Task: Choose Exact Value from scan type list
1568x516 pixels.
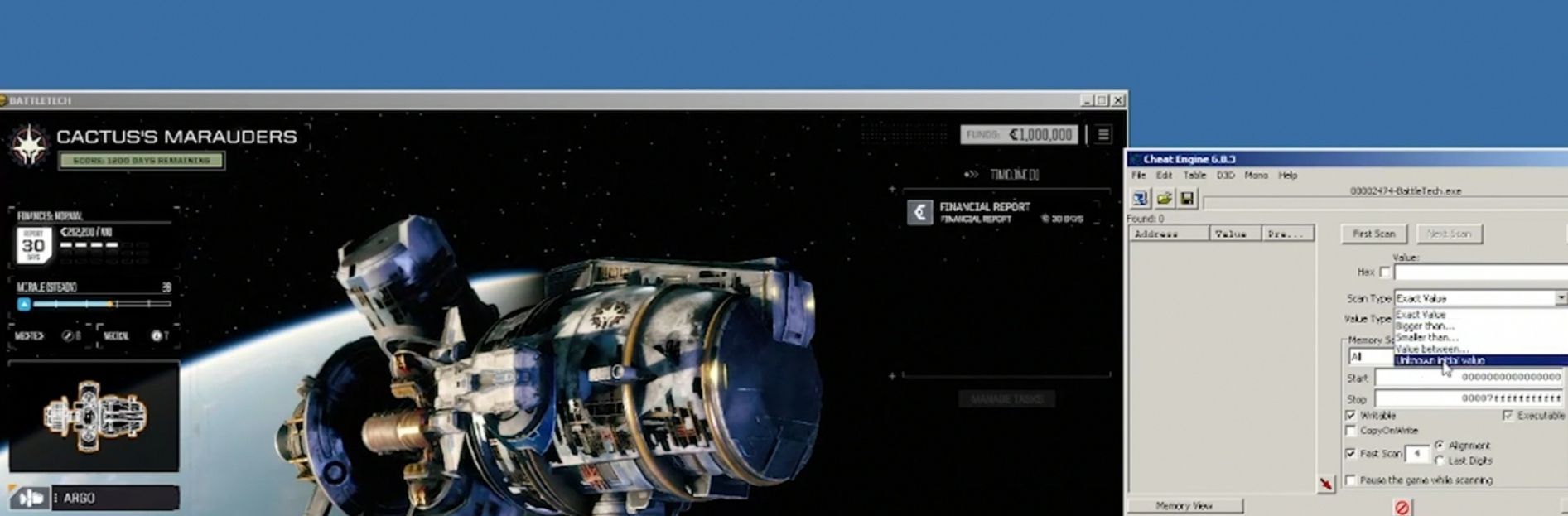Action: click(x=1480, y=315)
